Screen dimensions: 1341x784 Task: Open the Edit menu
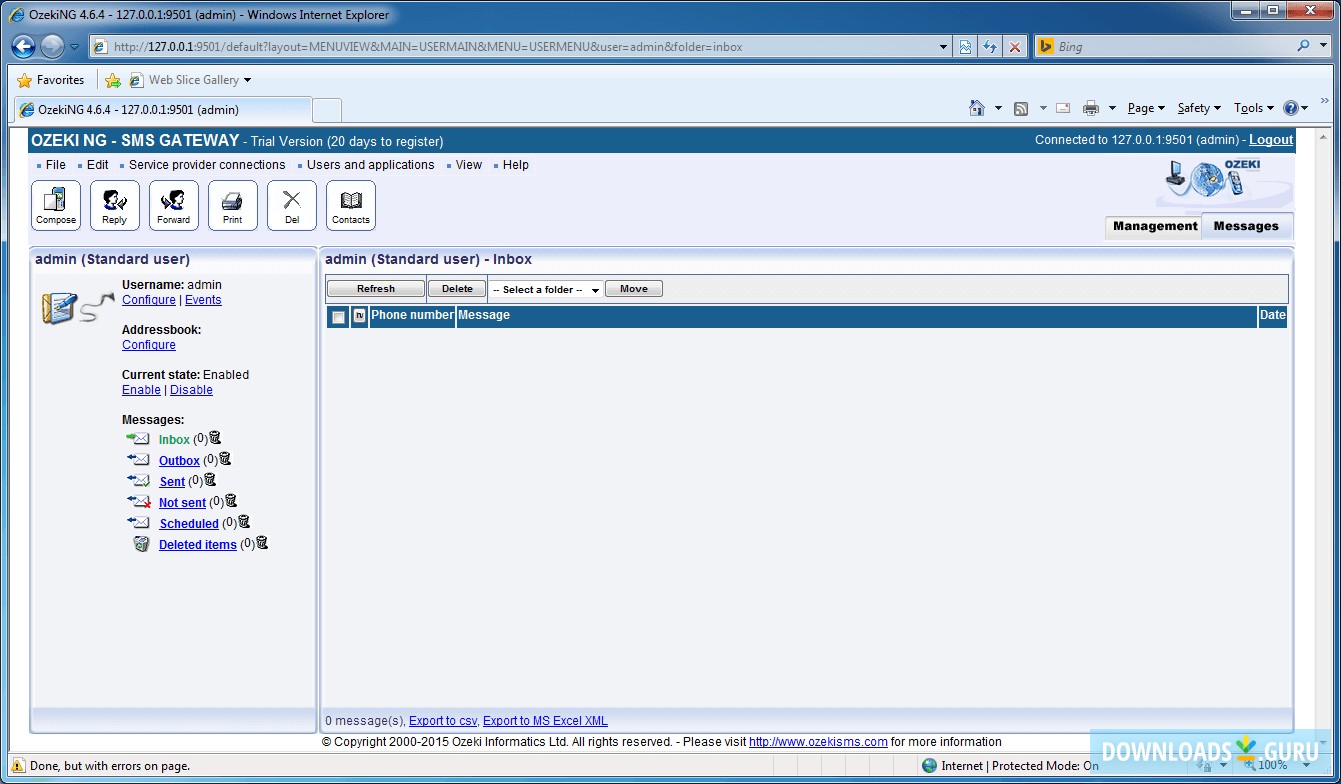click(98, 165)
